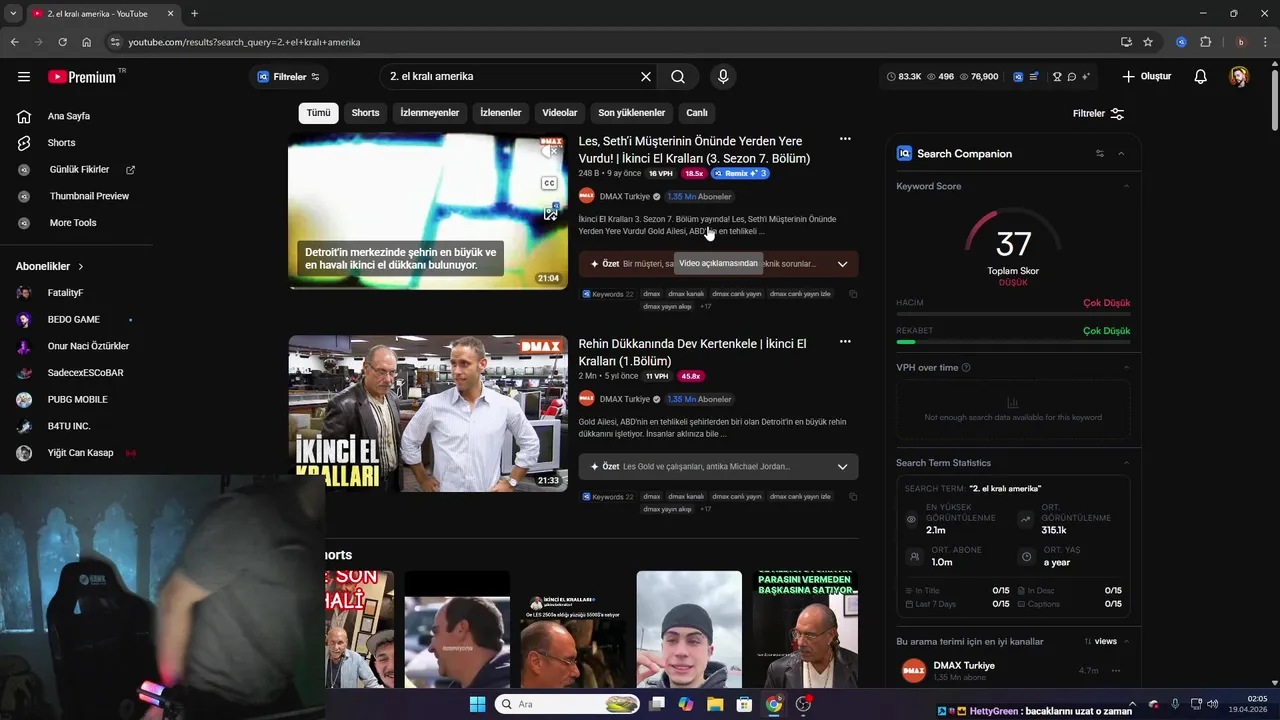Select the Tümü filter chip
This screenshot has height=720, width=1280.
(318, 113)
